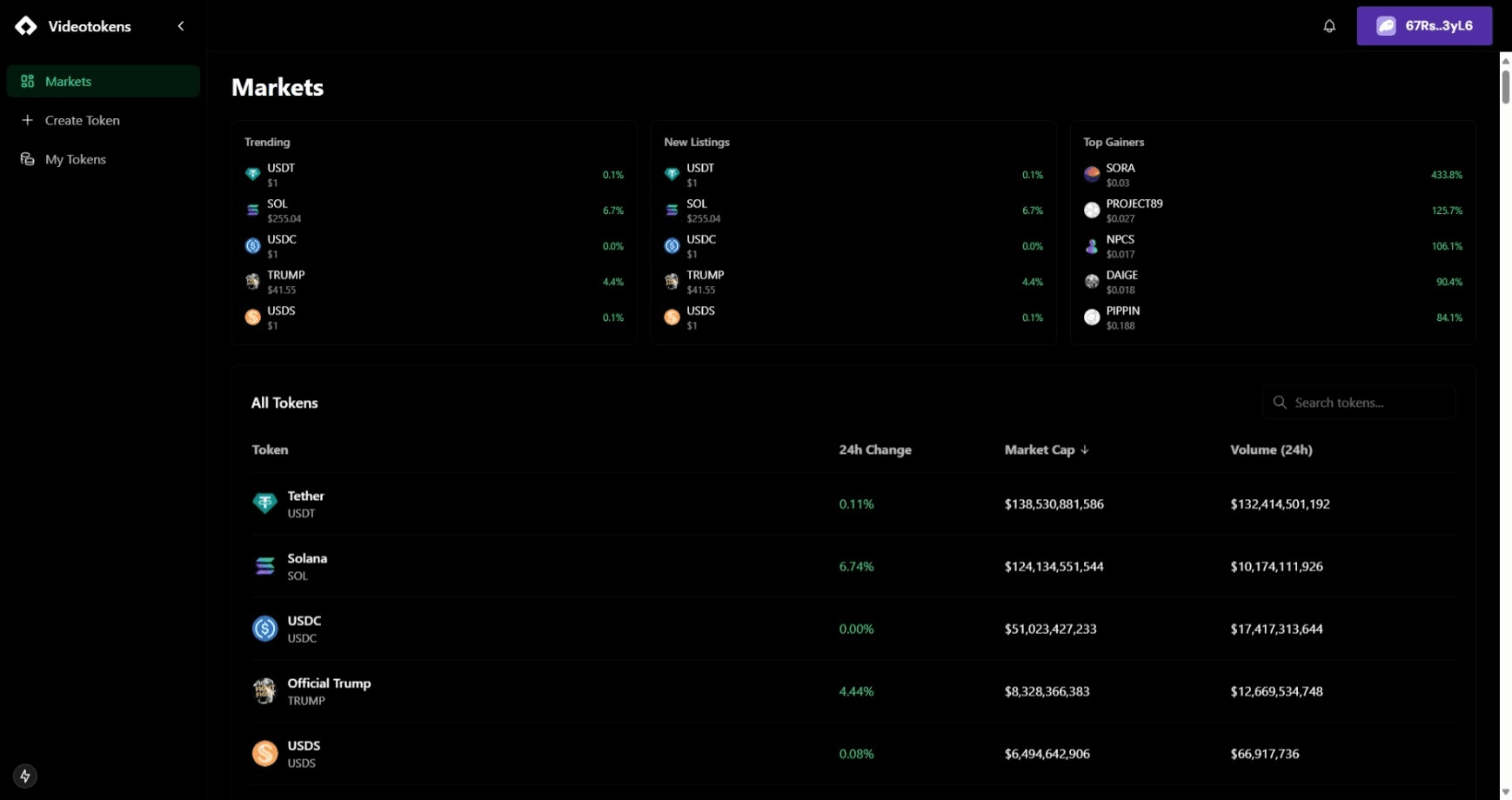The height and width of the screenshot is (800, 1512).
Task: Click USDS icon in New Listings
Action: pyautogui.click(x=672, y=317)
